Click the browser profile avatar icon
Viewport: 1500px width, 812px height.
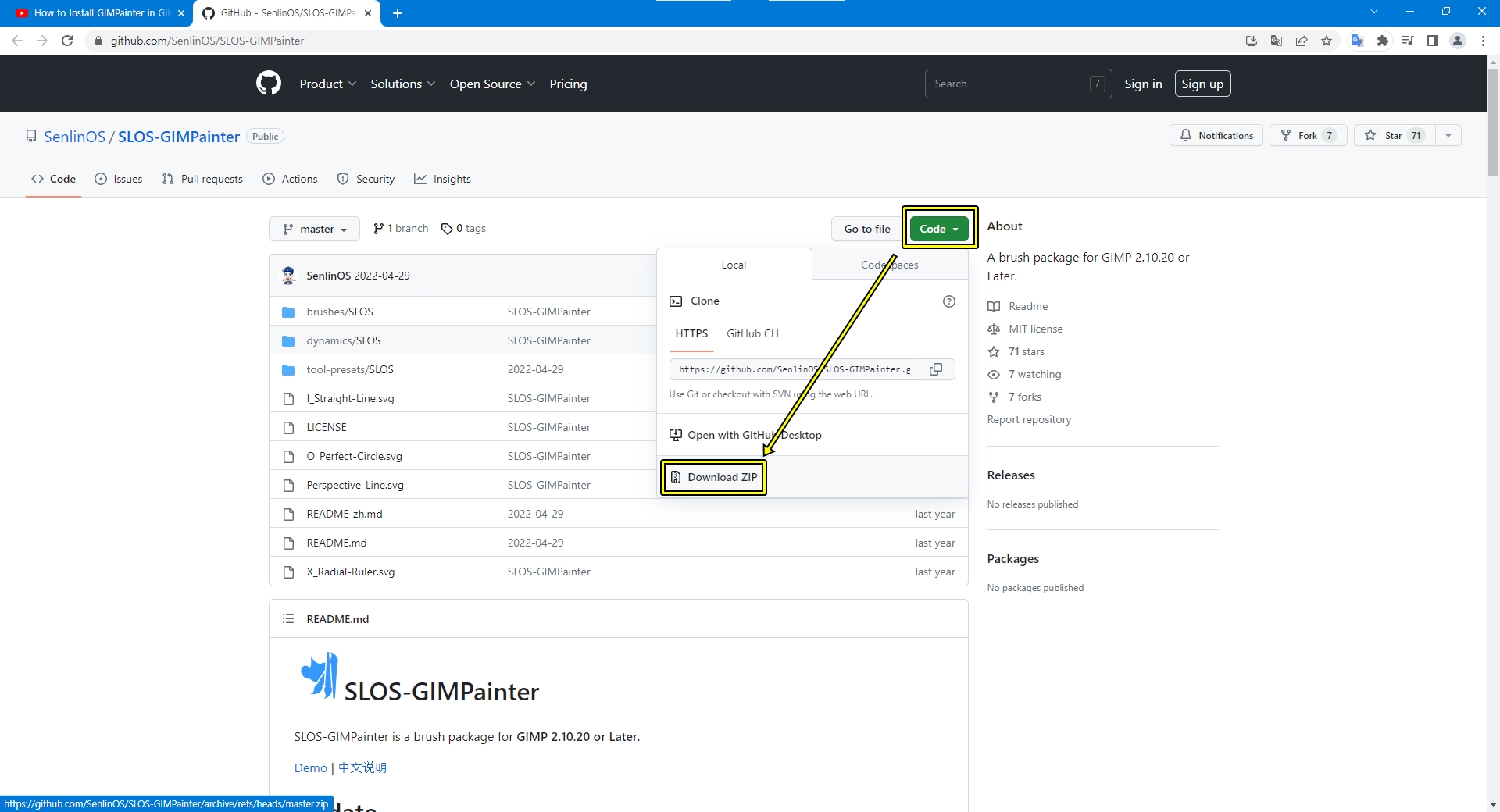[1458, 41]
